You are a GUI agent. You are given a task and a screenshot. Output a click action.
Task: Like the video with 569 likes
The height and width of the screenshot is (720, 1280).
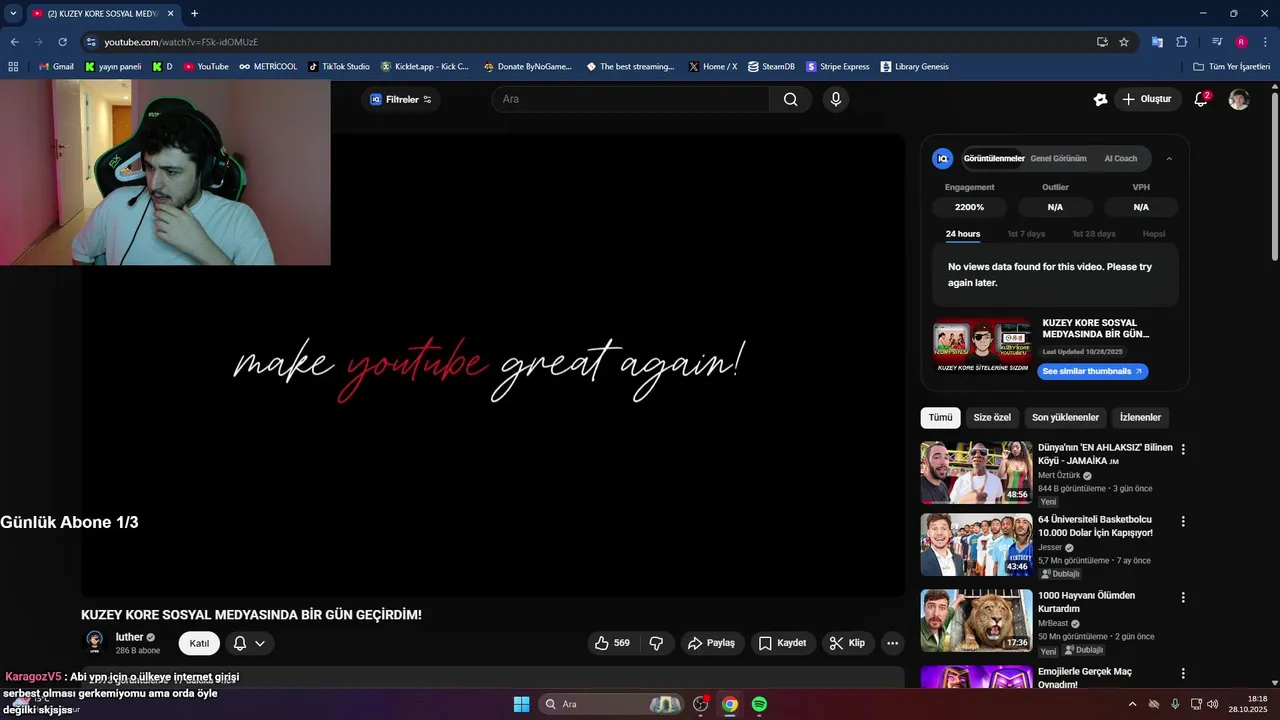[612, 643]
